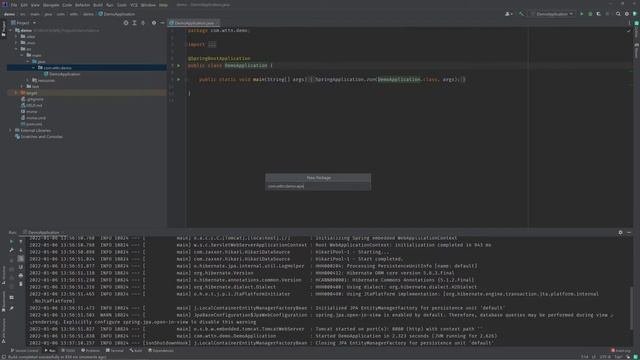The width and height of the screenshot is (640, 360).
Task: Click scroll down arrow in Run console
Action: tap(21, 250)
